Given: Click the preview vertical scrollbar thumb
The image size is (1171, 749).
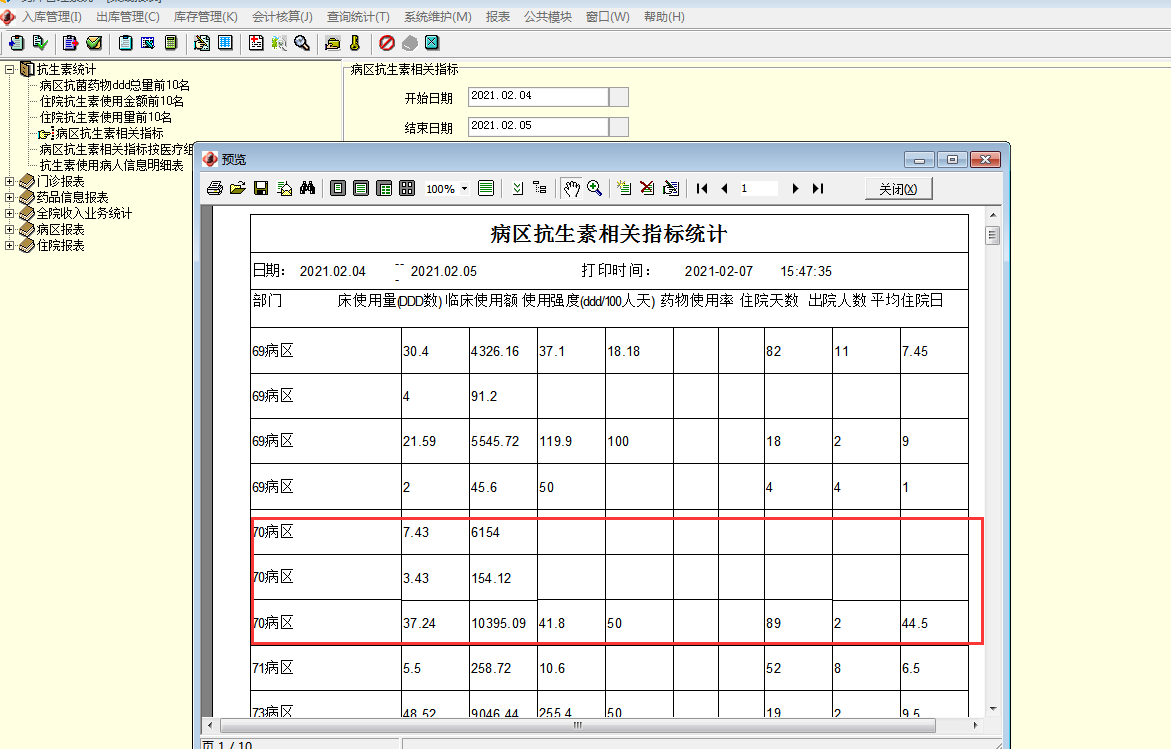Looking at the screenshot, I should [993, 236].
